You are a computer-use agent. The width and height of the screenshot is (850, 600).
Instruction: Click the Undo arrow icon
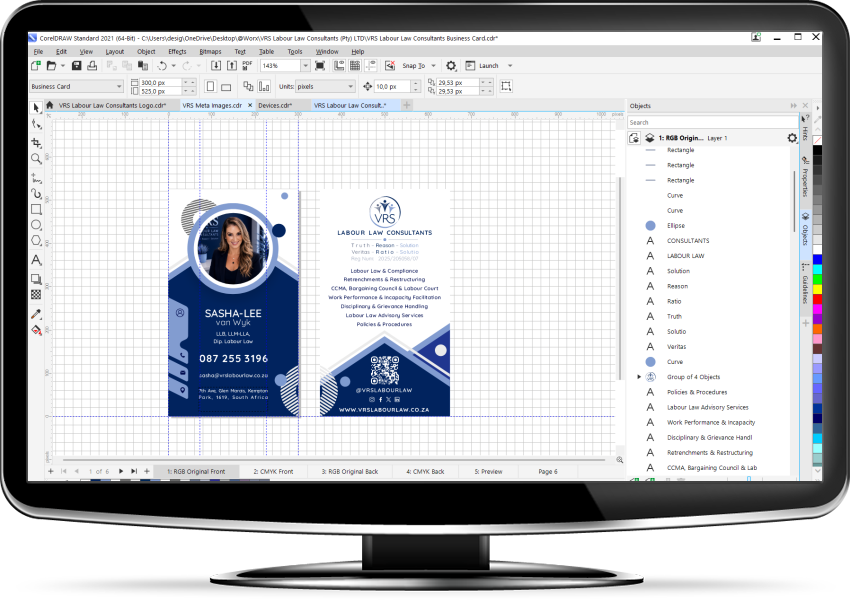162,66
